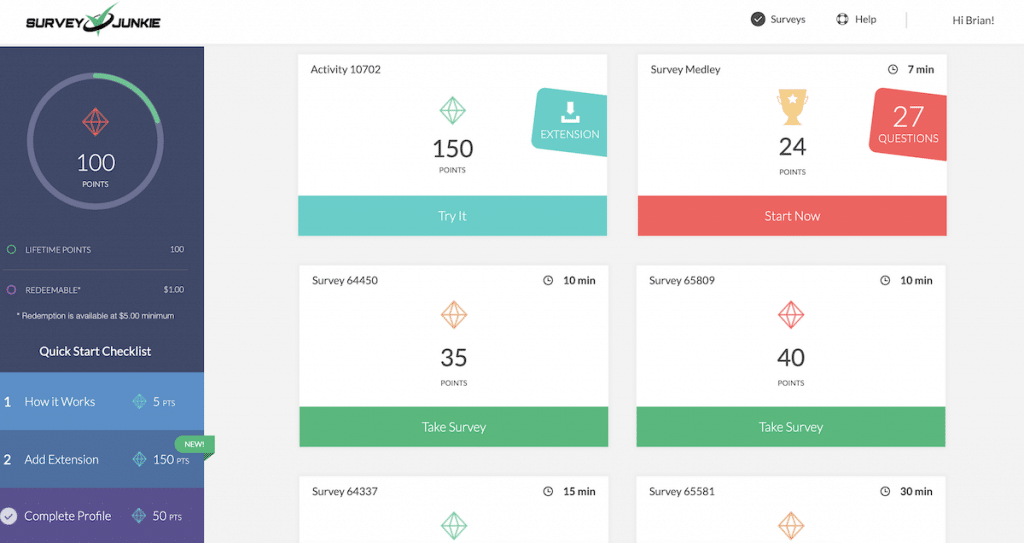Click the Lifetime Points green circle icon
This screenshot has height=543, width=1024.
11,250
